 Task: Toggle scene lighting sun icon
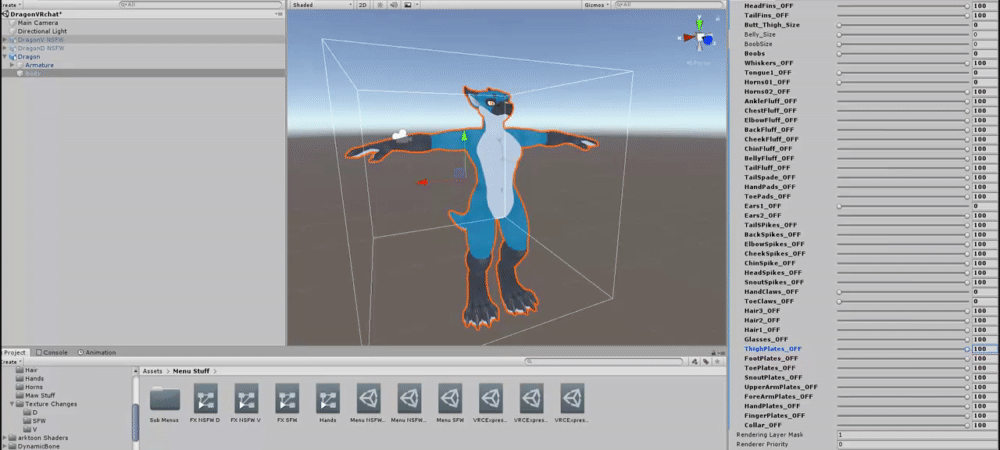[x=379, y=4]
